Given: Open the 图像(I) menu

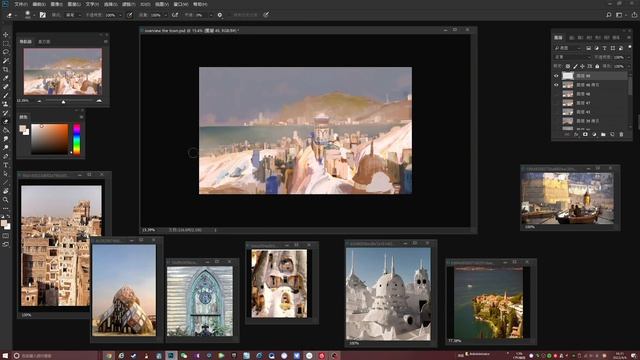Looking at the screenshot, I should click(56, 4).
